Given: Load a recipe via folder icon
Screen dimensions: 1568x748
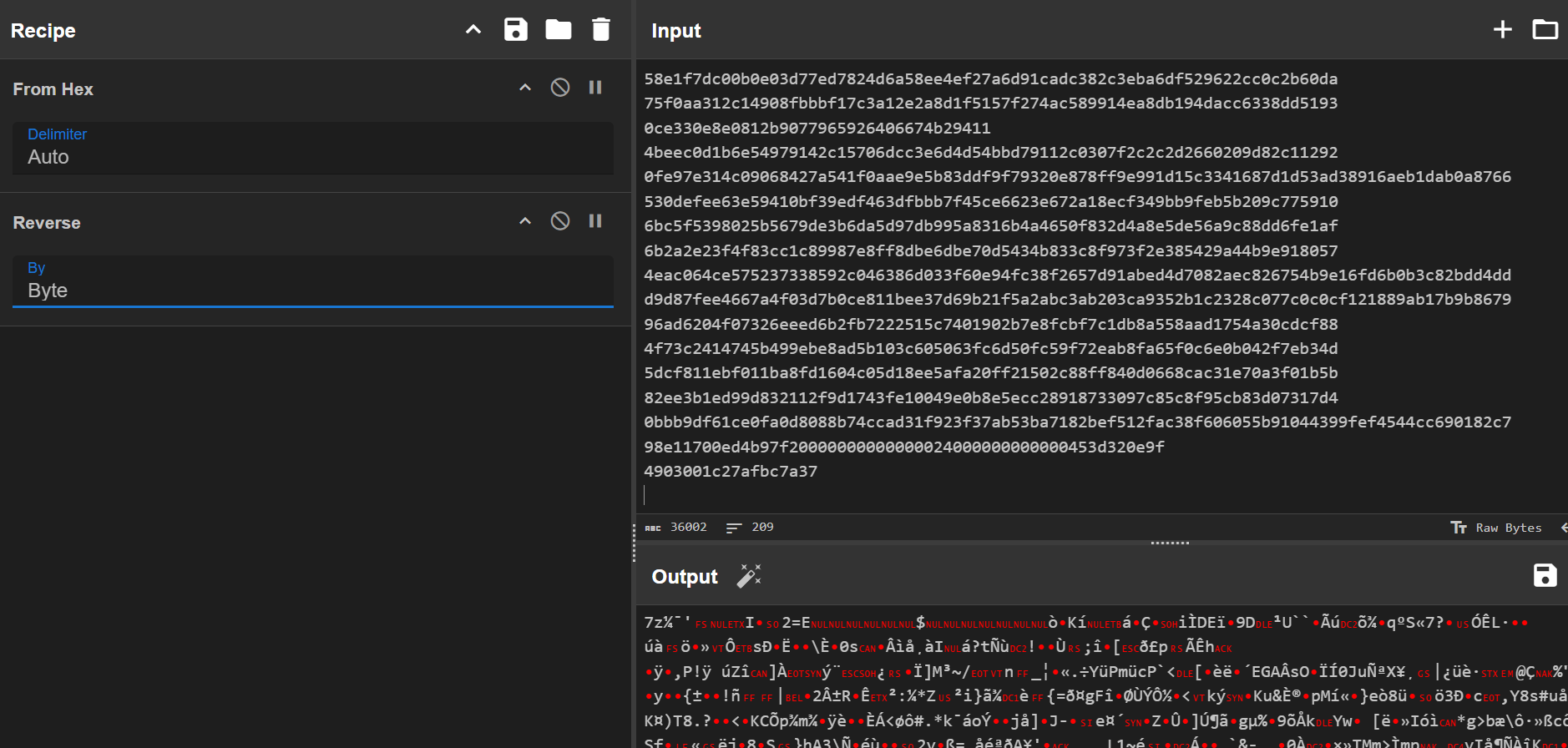Looking at the screenshot, I should click(558, 30).
